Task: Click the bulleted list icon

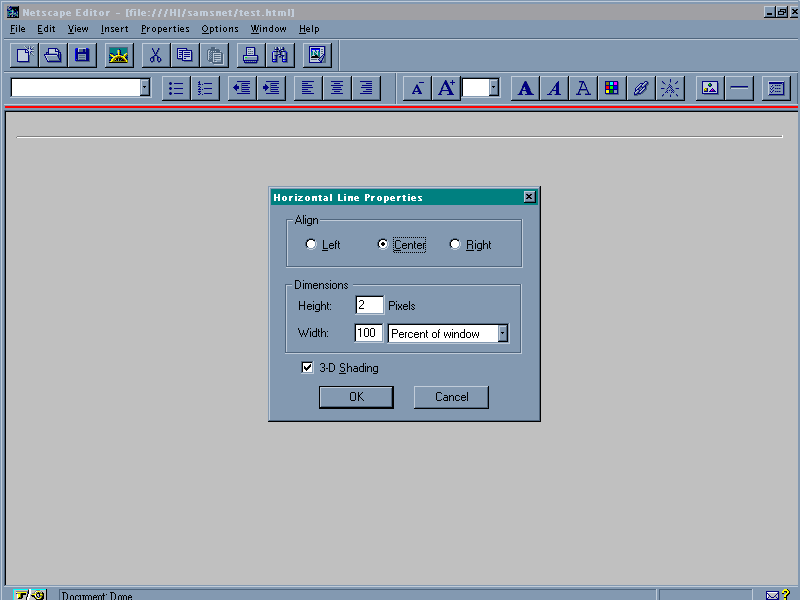Action: click(x=176, y=88)
